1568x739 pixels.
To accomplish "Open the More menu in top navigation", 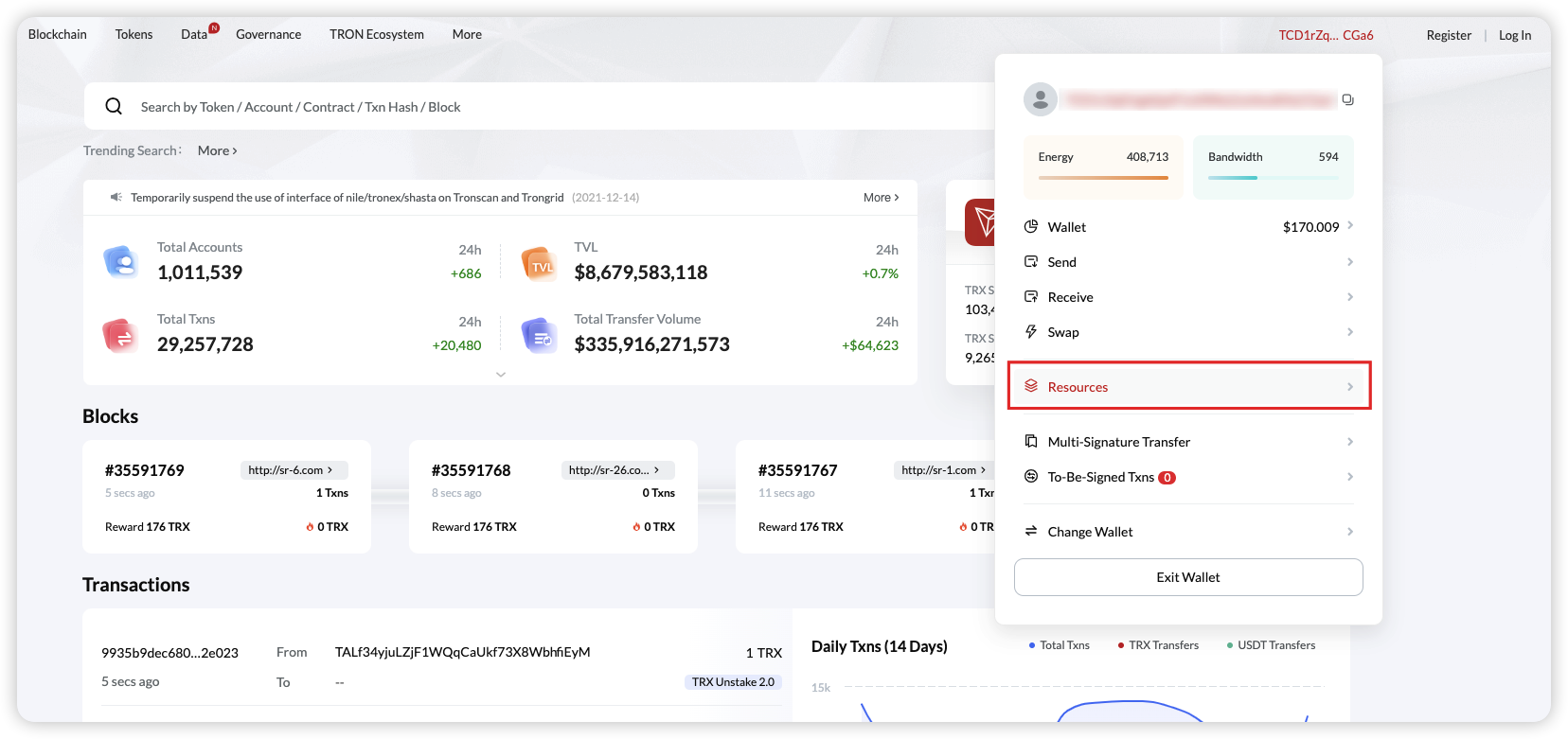I will (467, 34).
